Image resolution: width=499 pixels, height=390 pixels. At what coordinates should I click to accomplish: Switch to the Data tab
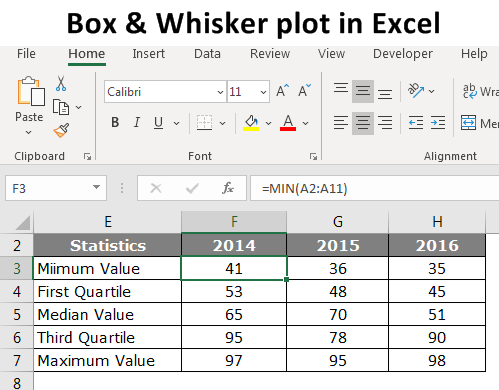207,54
